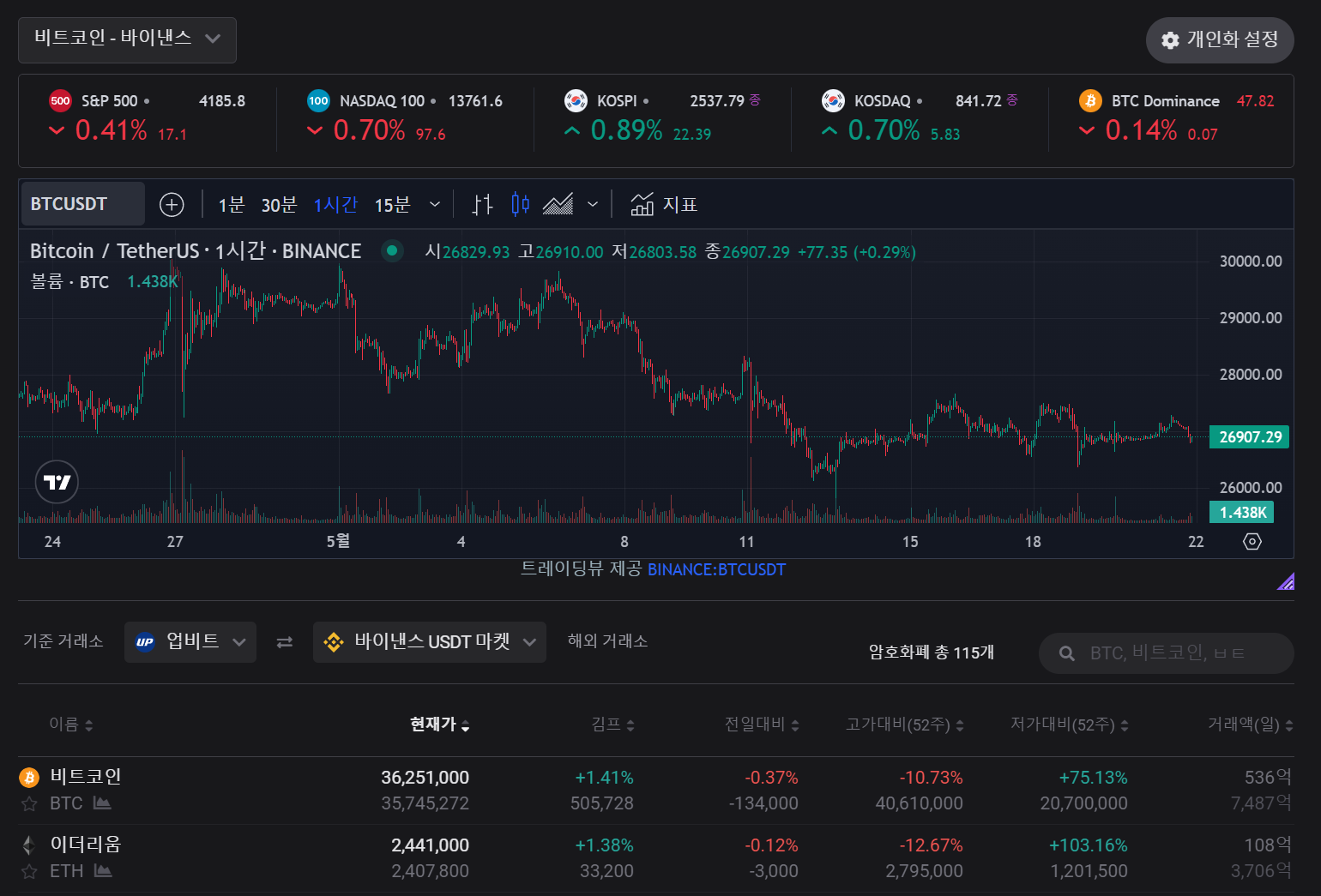Expand the chart style dropdown arrow
Screen dimensions: 1321x896
(x=593, y=205)
